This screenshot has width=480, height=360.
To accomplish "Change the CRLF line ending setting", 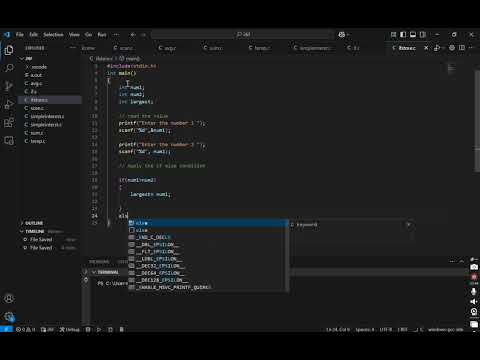I will coord(403,329).
